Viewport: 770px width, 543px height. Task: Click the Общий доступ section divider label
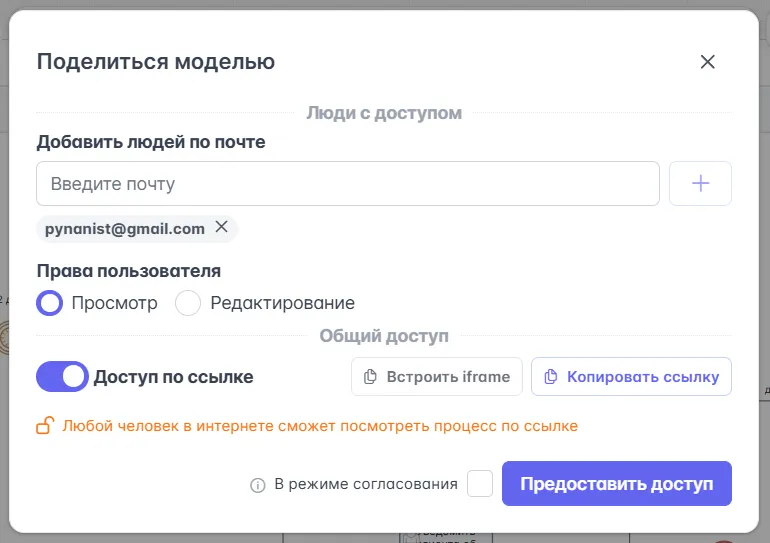coord(384,336)
